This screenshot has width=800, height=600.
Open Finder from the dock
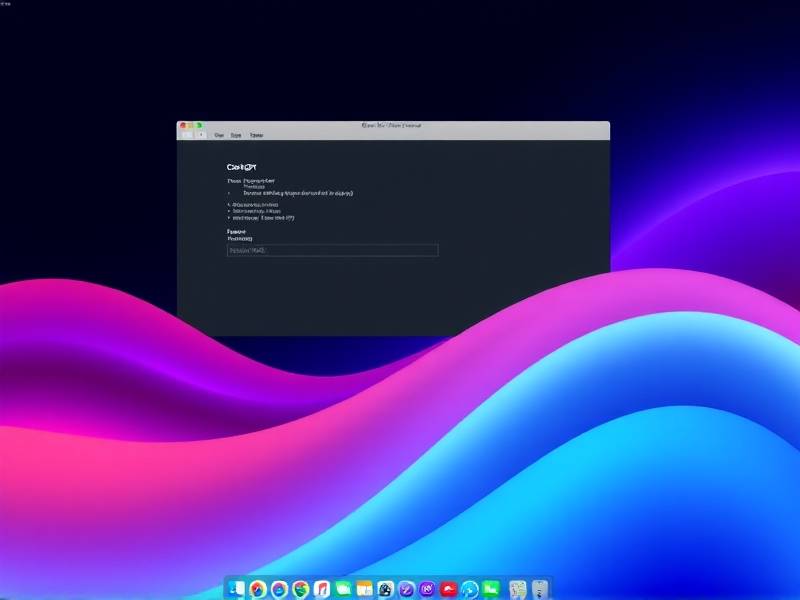pyautogui.click(x=237, y=590)
